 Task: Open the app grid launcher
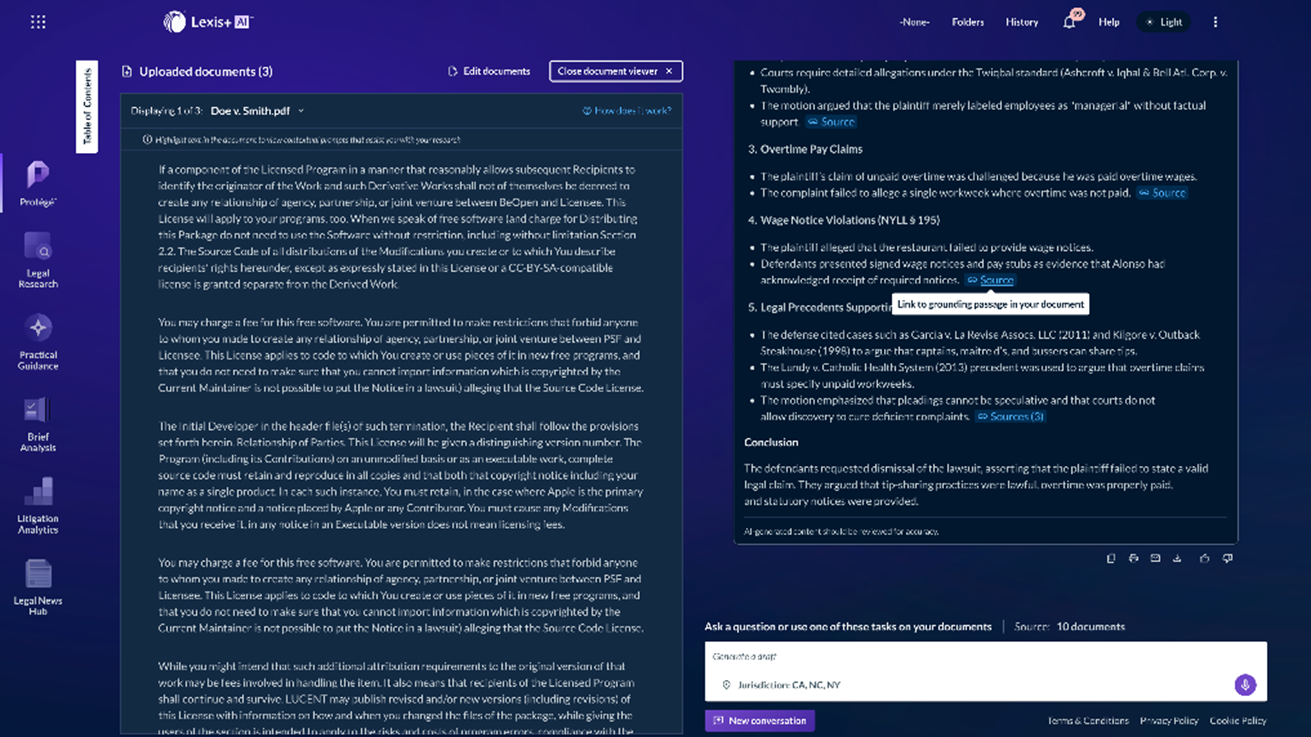[x=38, y=22]
